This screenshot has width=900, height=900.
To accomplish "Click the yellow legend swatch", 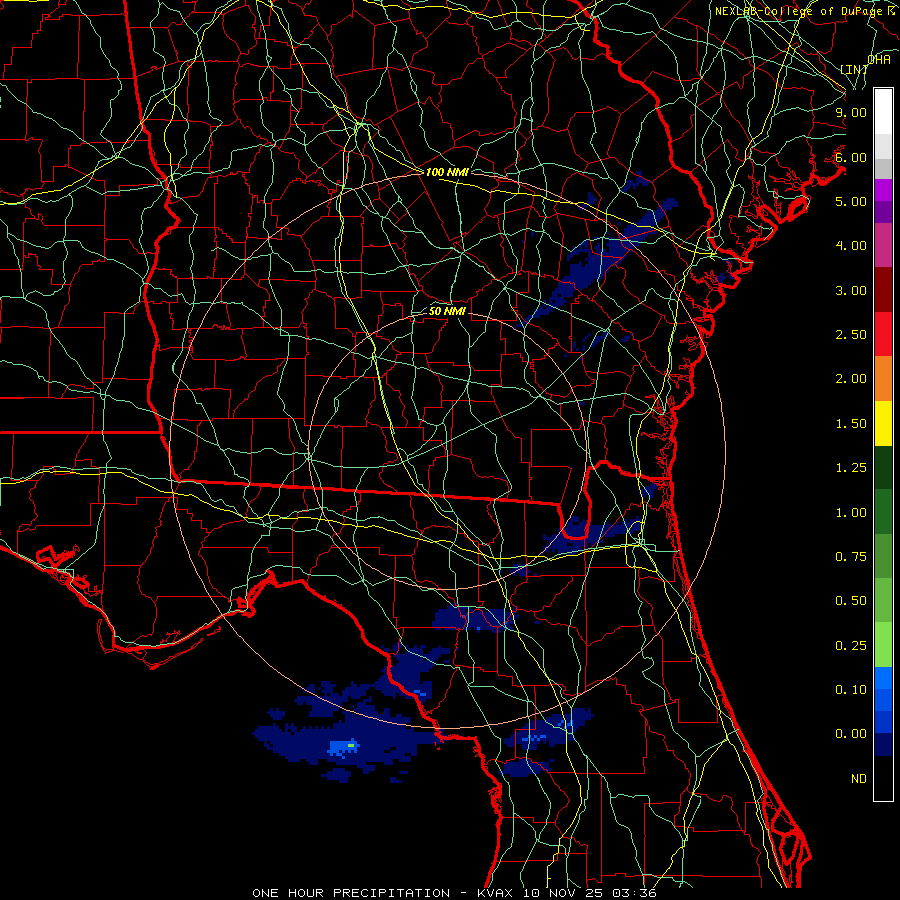I will click(x=883, y=424).
